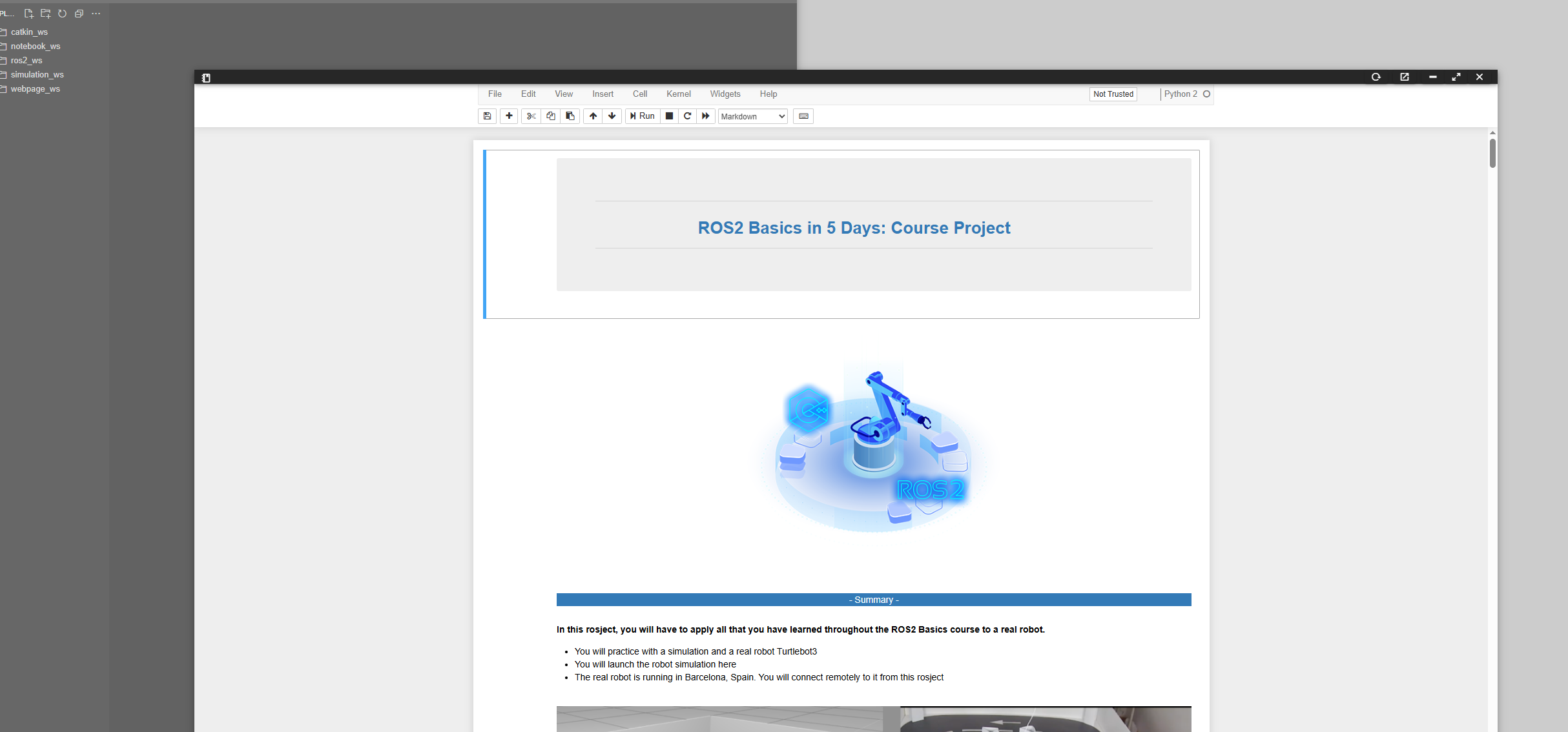
Task: Click the bullet 'You will launch the robot simulation here'
Action: [x=655, y=664]
